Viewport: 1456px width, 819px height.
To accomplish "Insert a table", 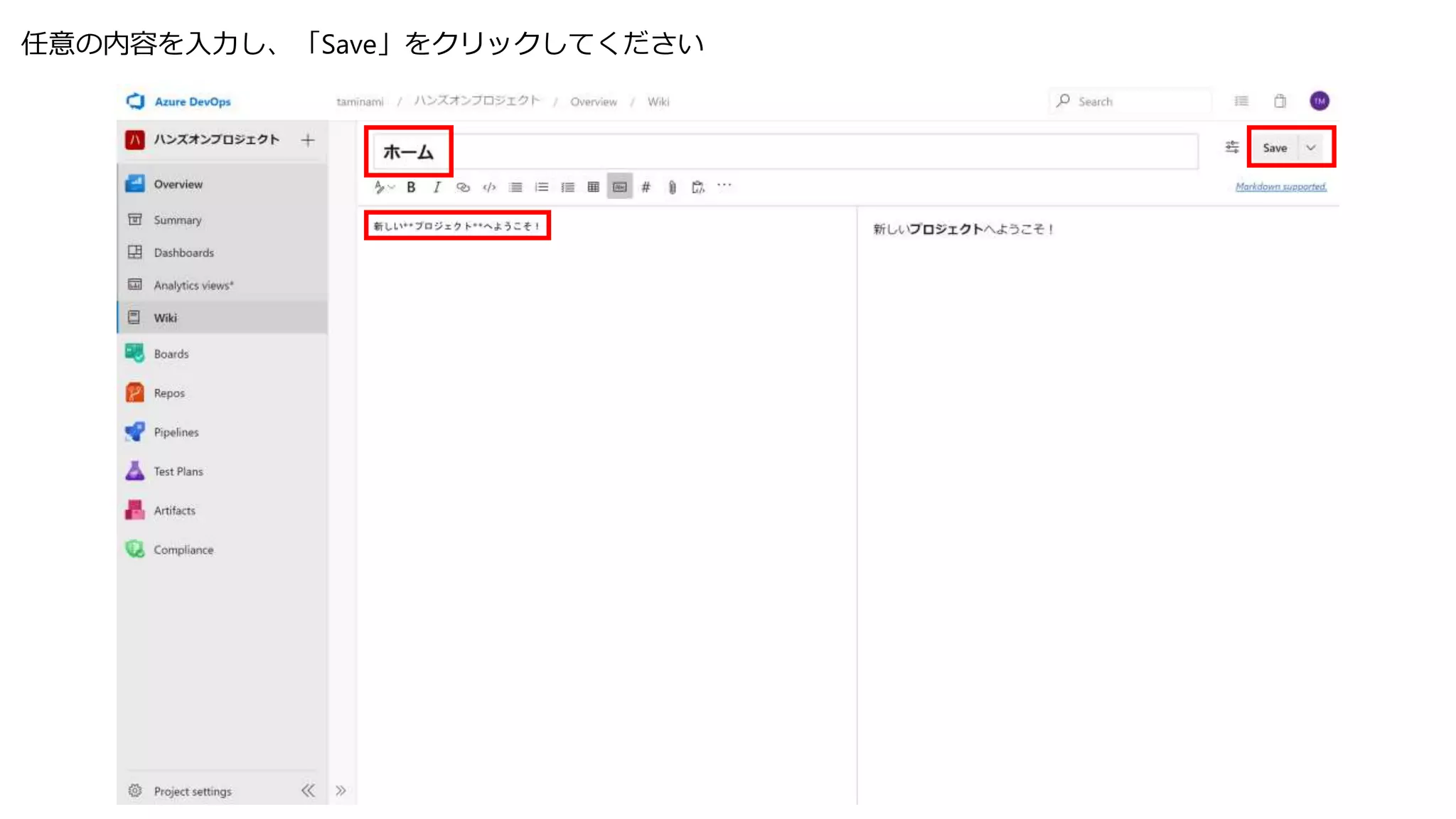I will [x=594, y=188].
